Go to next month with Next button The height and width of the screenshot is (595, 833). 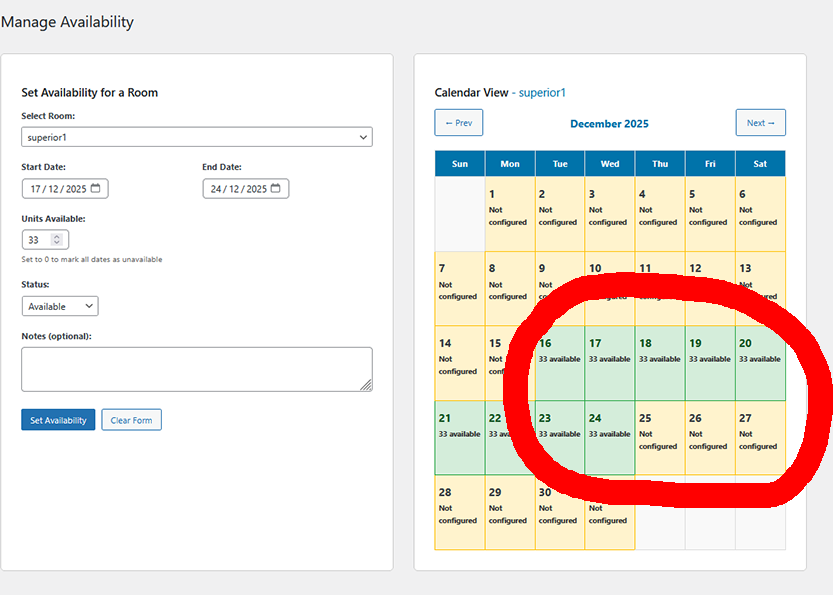[x=760, y=123]
